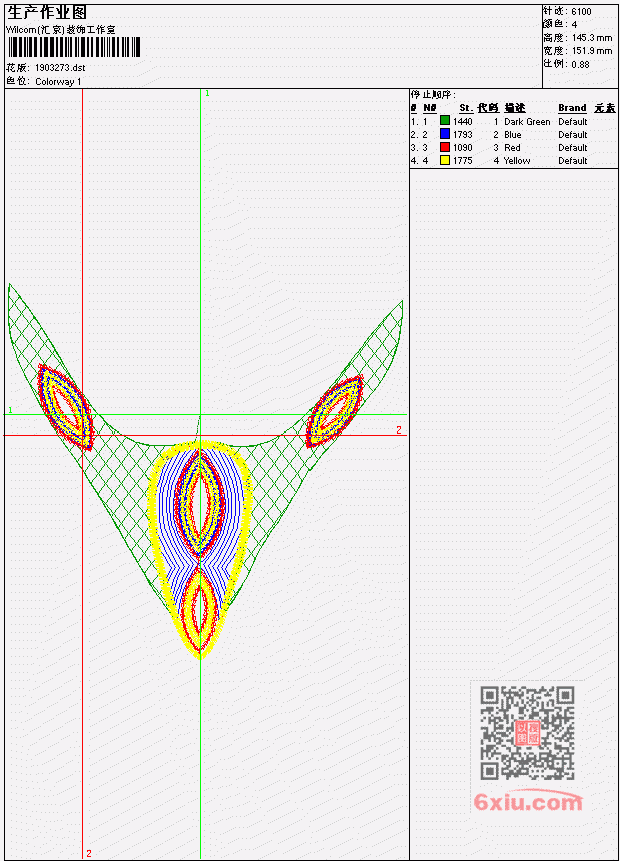Click the width value 151.9 mm
620x861 pixels.
592,51
